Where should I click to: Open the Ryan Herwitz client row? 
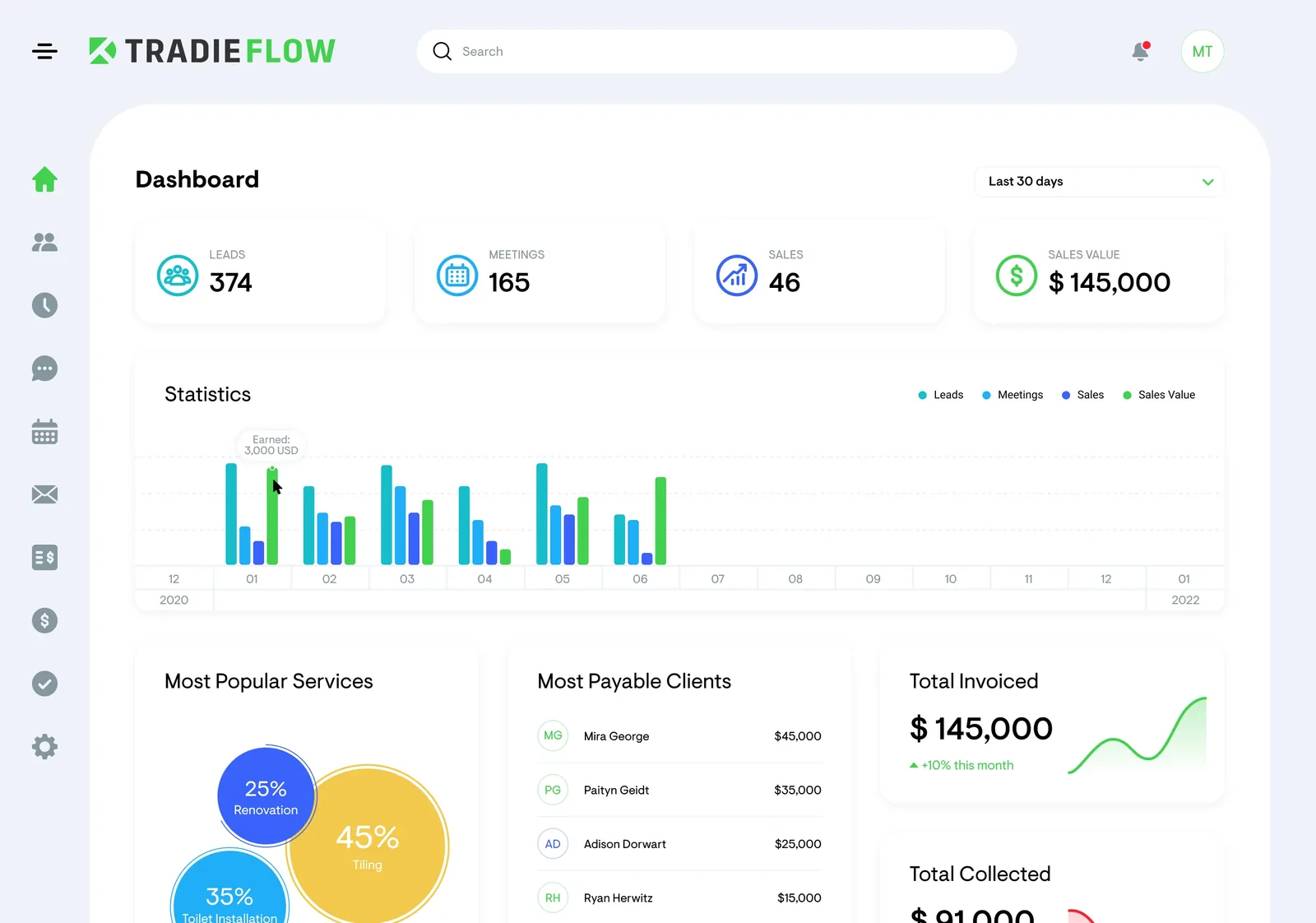click(x=679, y=898)
